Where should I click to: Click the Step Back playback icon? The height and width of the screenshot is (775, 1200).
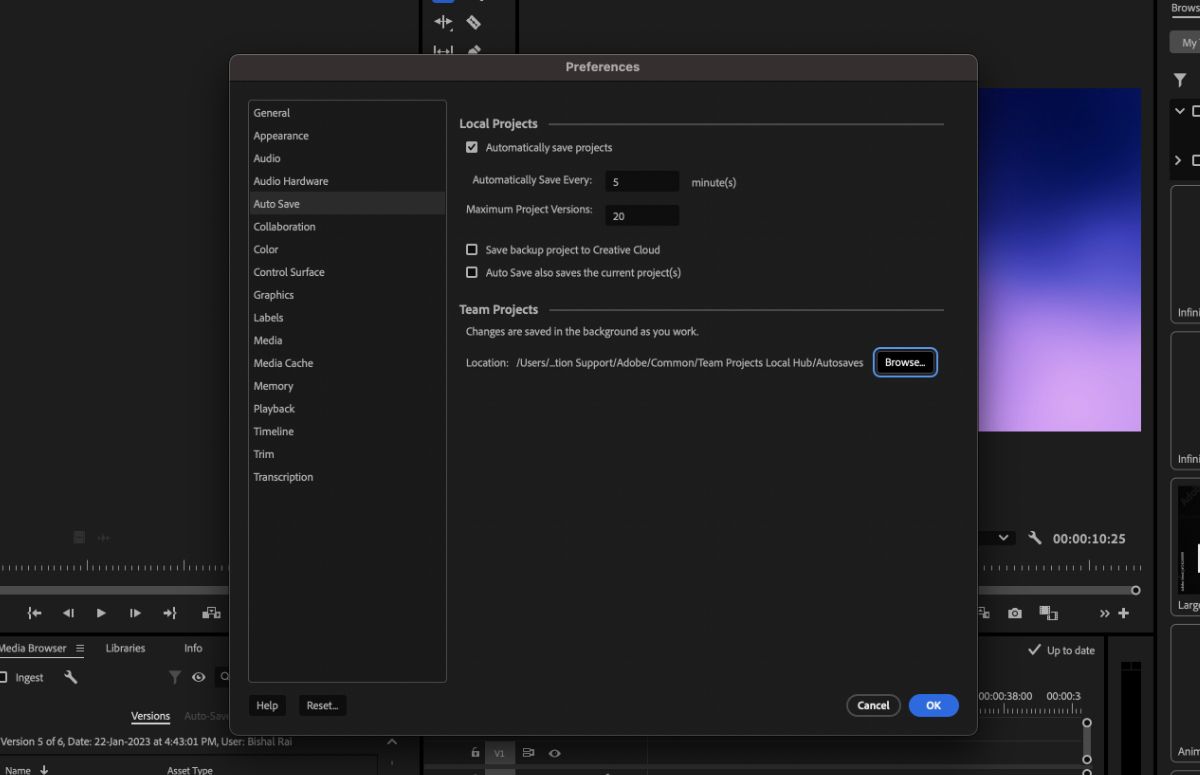68,613
